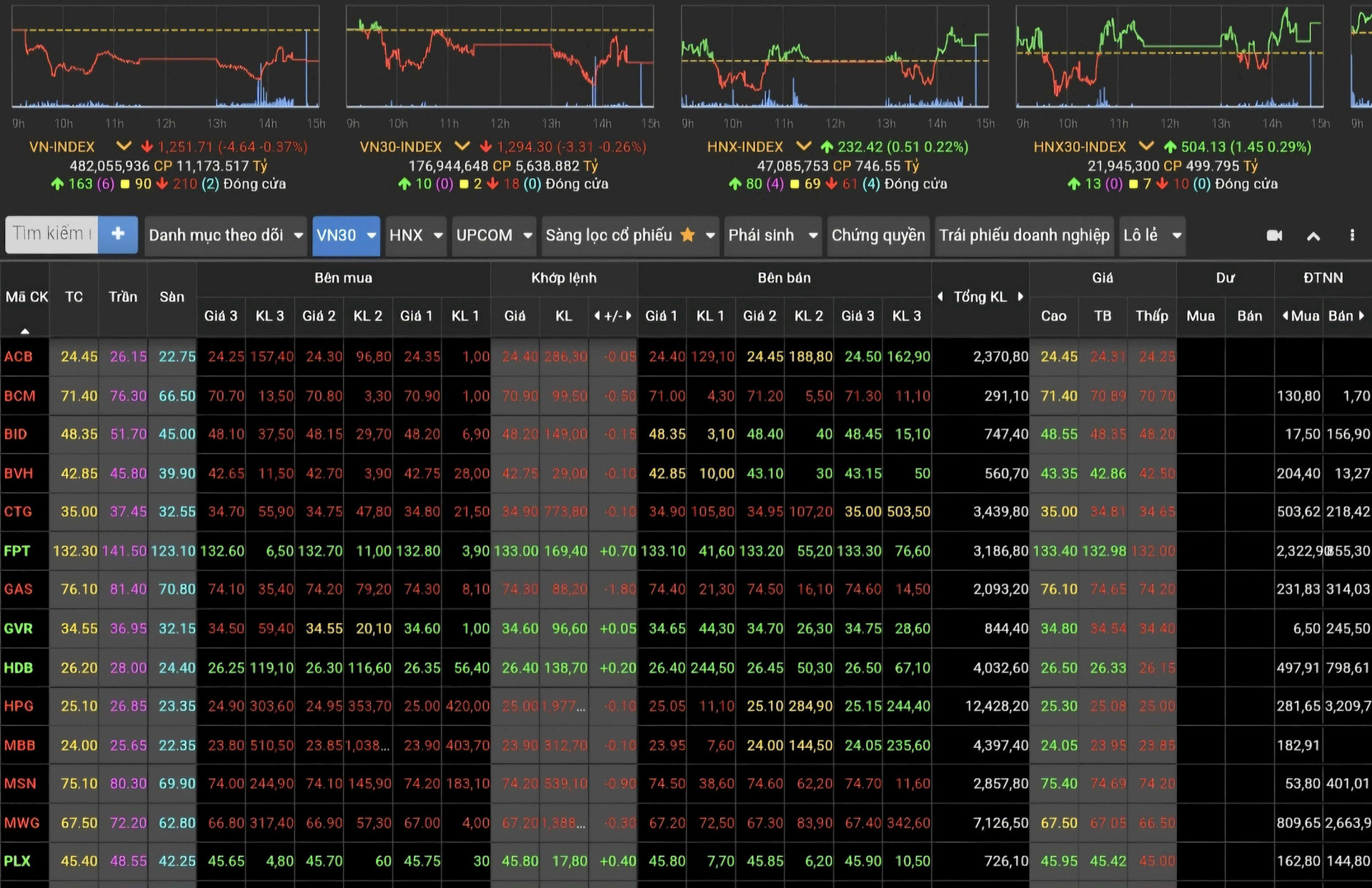Select the ACB stock symbol

[19, 356]
